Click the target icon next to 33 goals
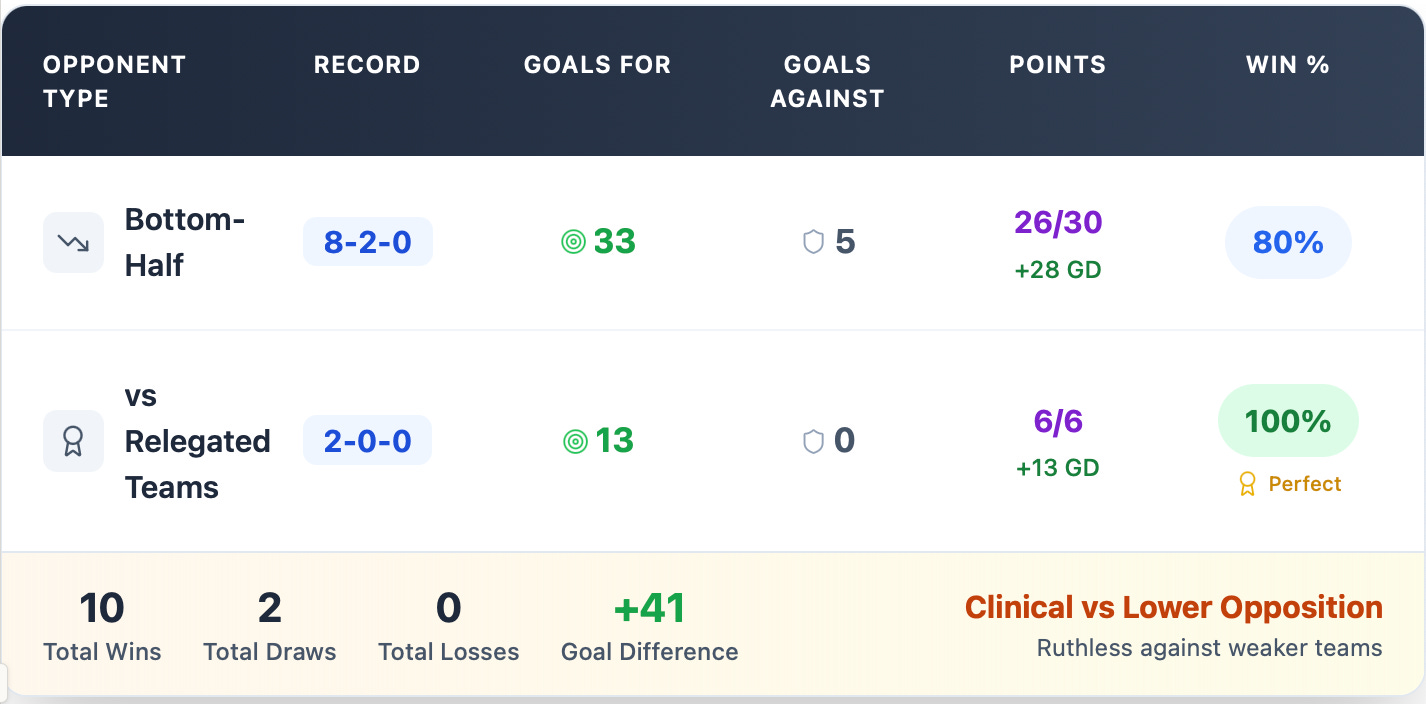This screenshot has width=1426, height=704. 573,242
